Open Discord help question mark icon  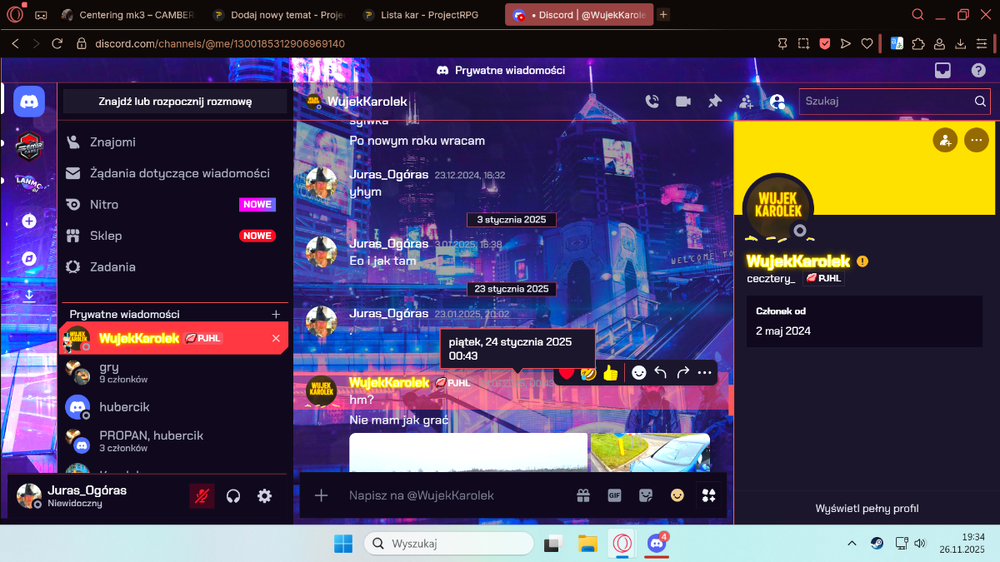point(978,70)
